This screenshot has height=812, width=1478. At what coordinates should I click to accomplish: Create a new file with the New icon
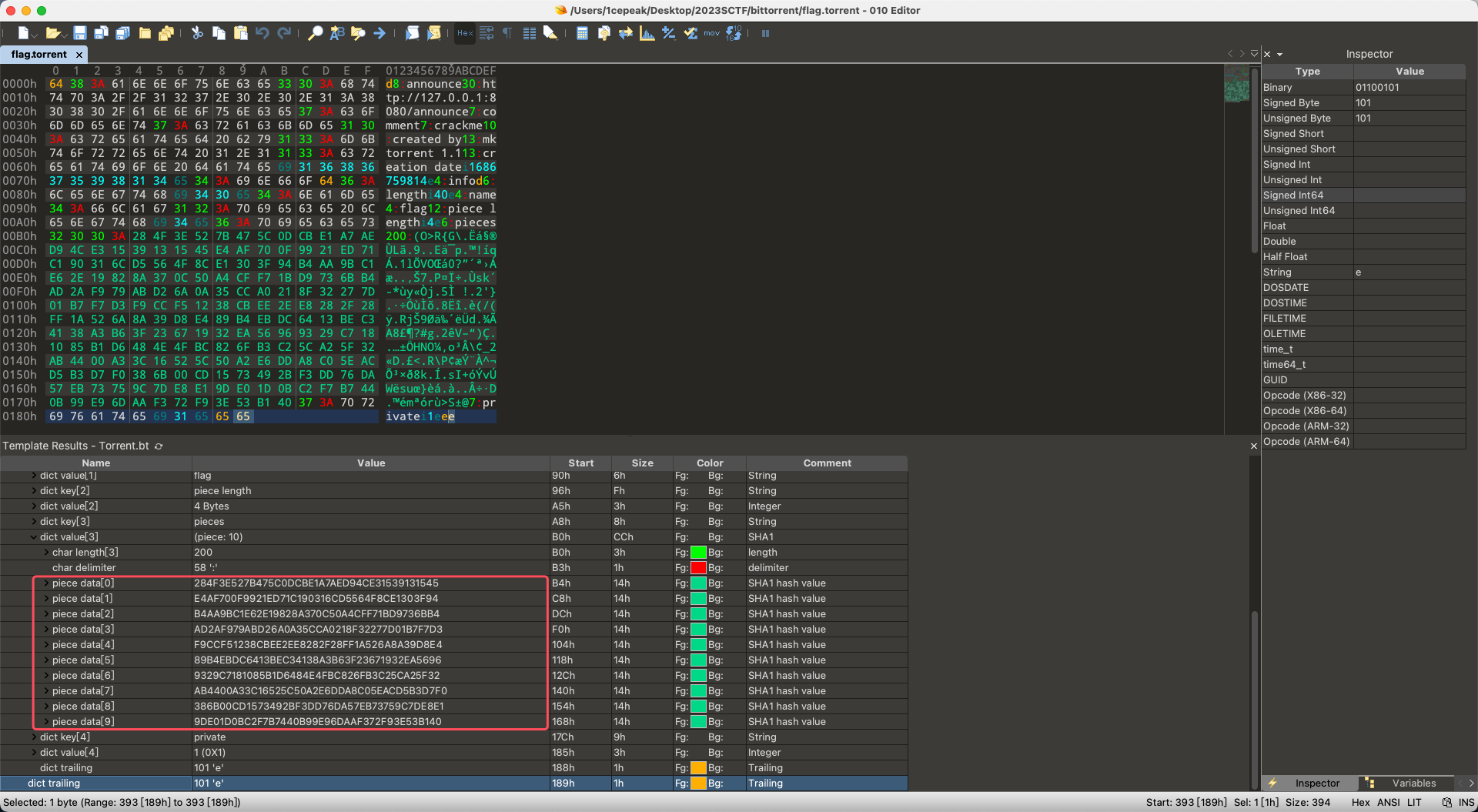[x=24, y=33]
